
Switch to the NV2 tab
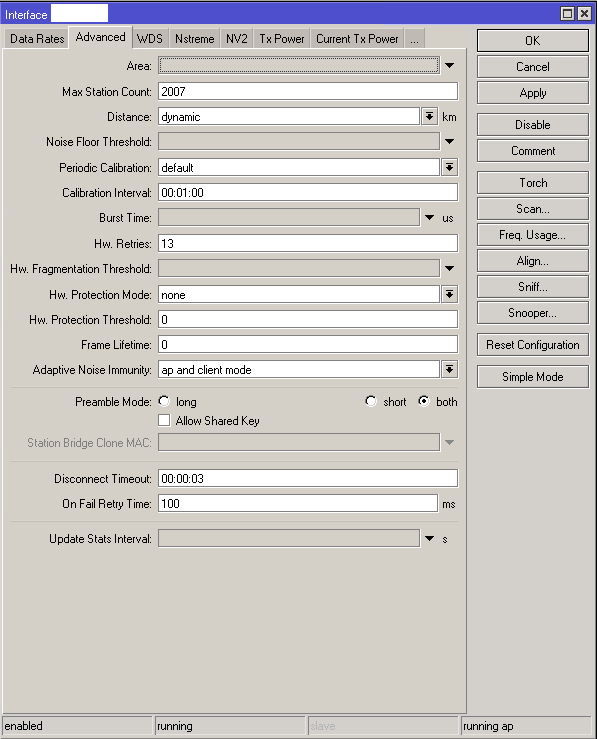point(237,39)
